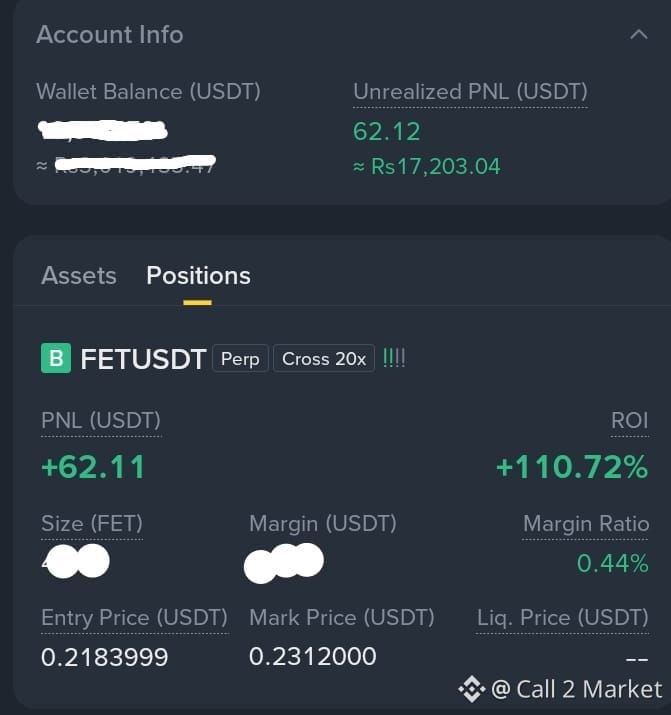This screenshot has height=715, width=671.
Task: Tap the Entry Price (USDT) label
Action: click(134, 618)
